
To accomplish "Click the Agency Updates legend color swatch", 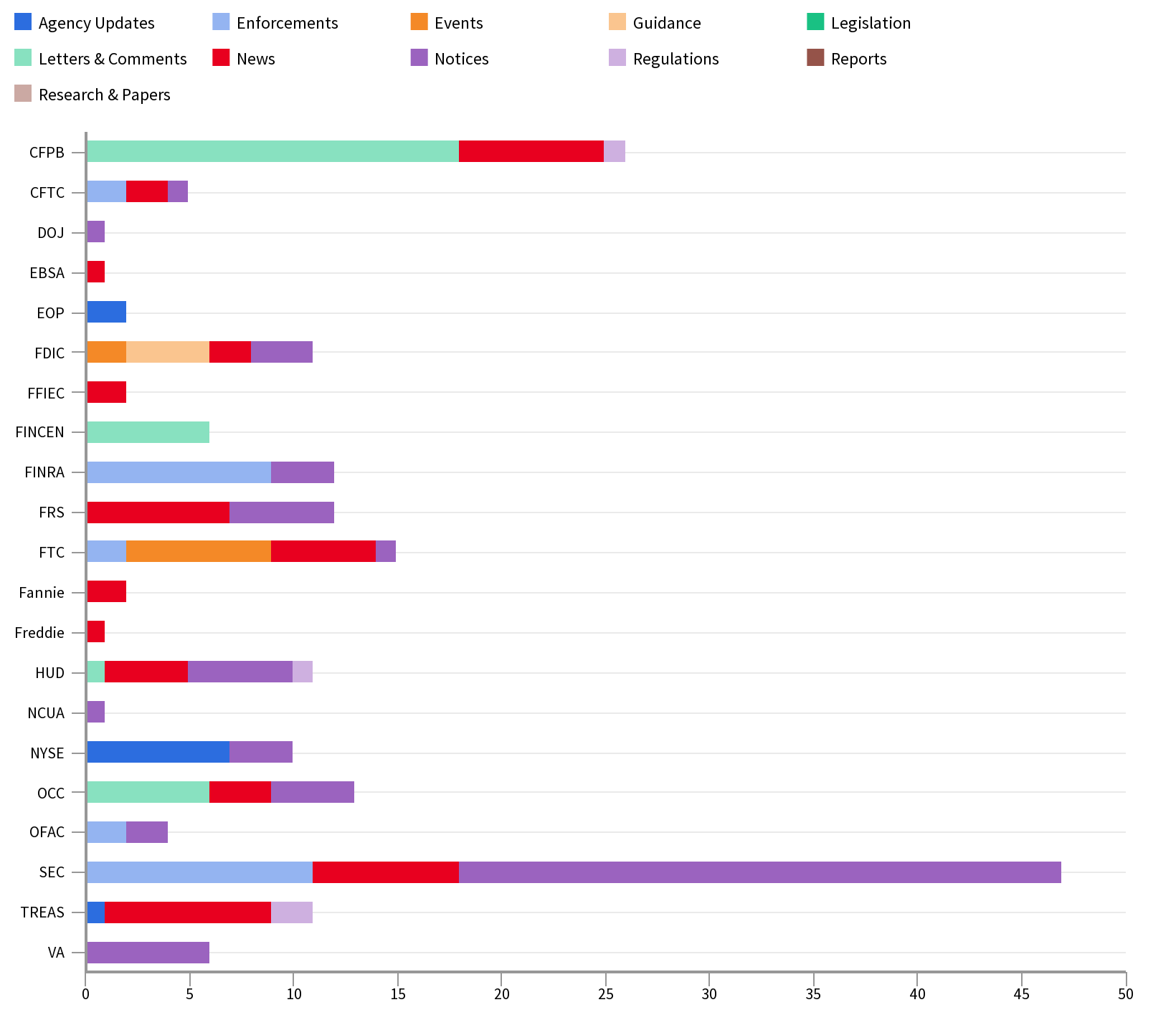I will [x=22, y=22].
